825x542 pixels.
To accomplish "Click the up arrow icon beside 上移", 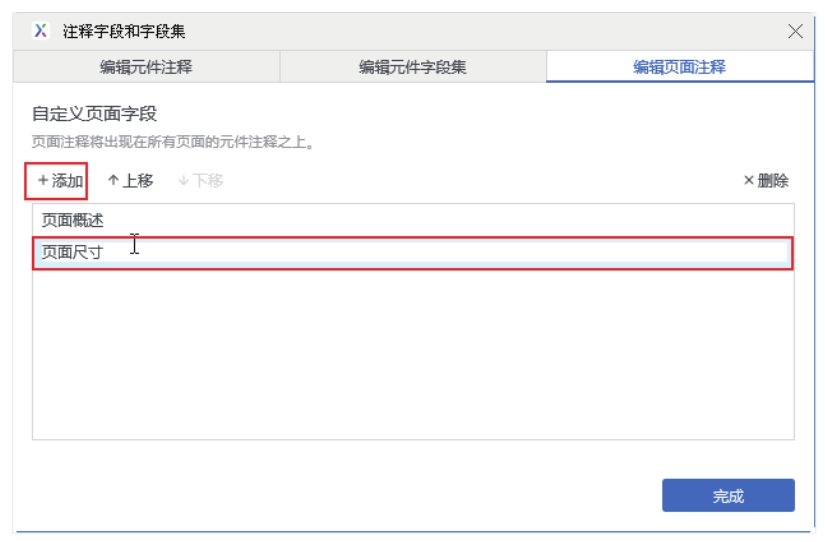I will point(113,181).
